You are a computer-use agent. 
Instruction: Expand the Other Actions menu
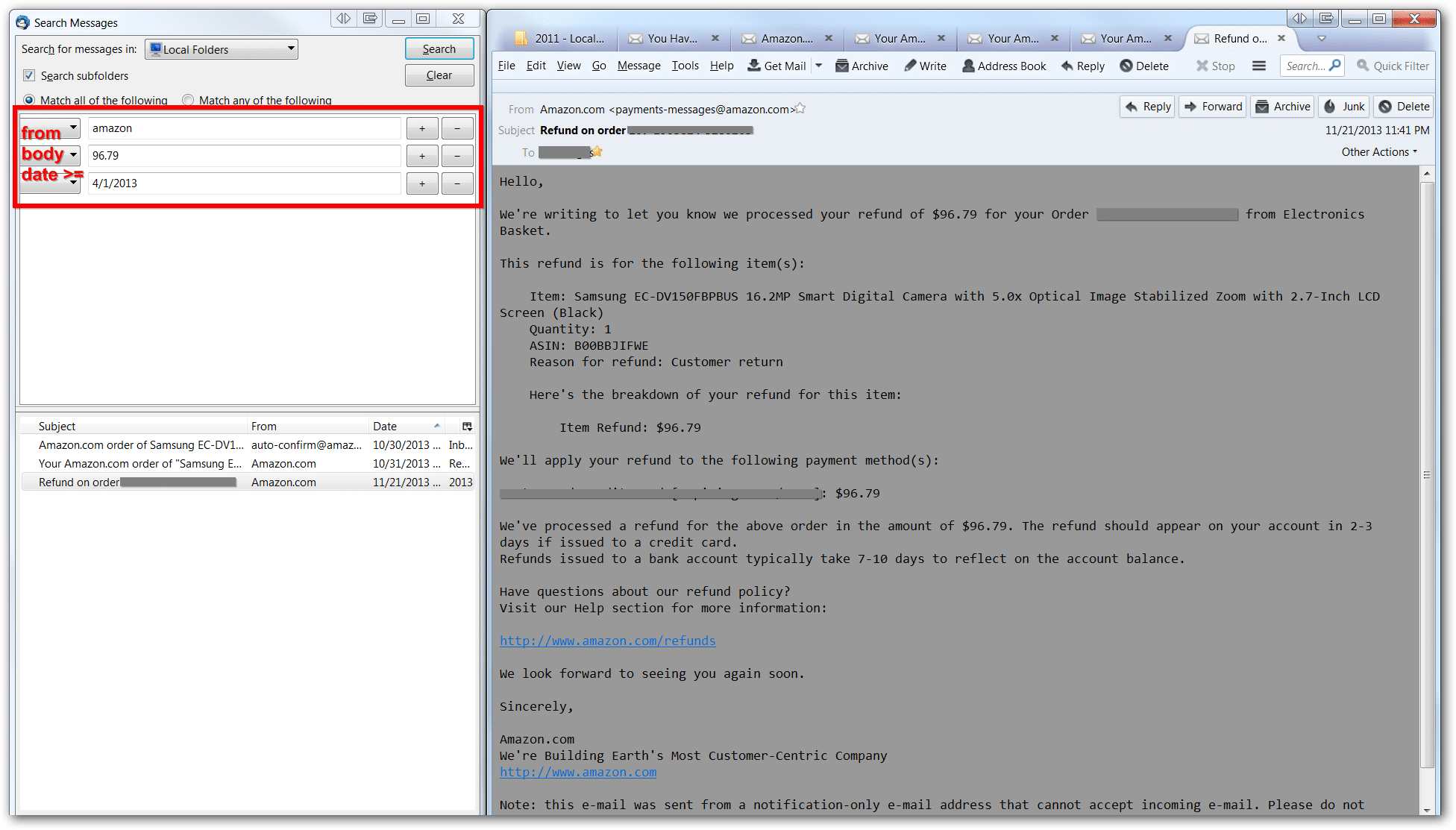tap(1378, 152)
